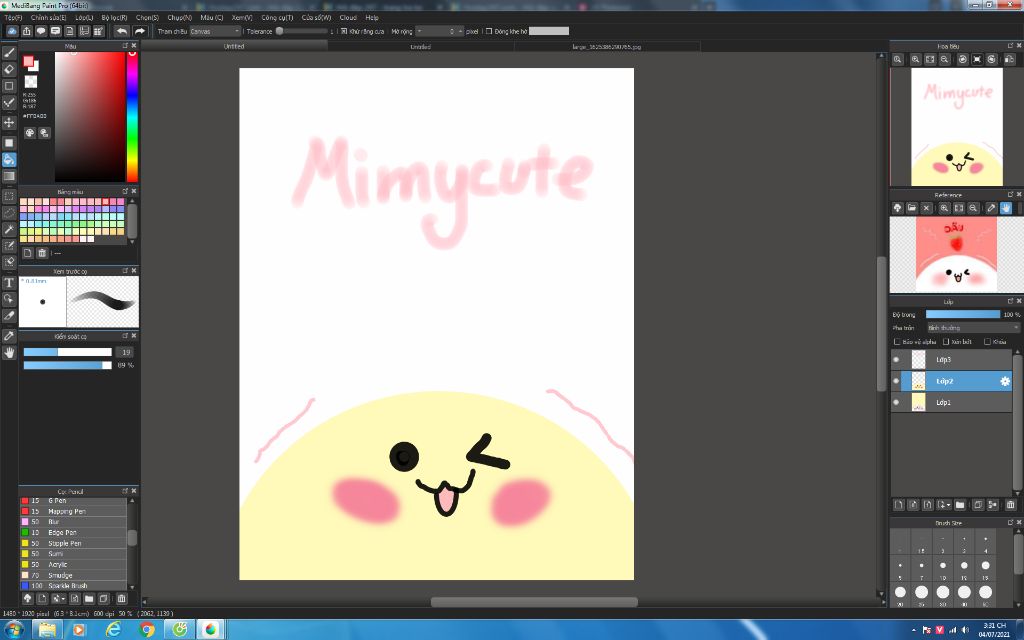Select the Eraser tool
1024x640 pixels.
9,69
